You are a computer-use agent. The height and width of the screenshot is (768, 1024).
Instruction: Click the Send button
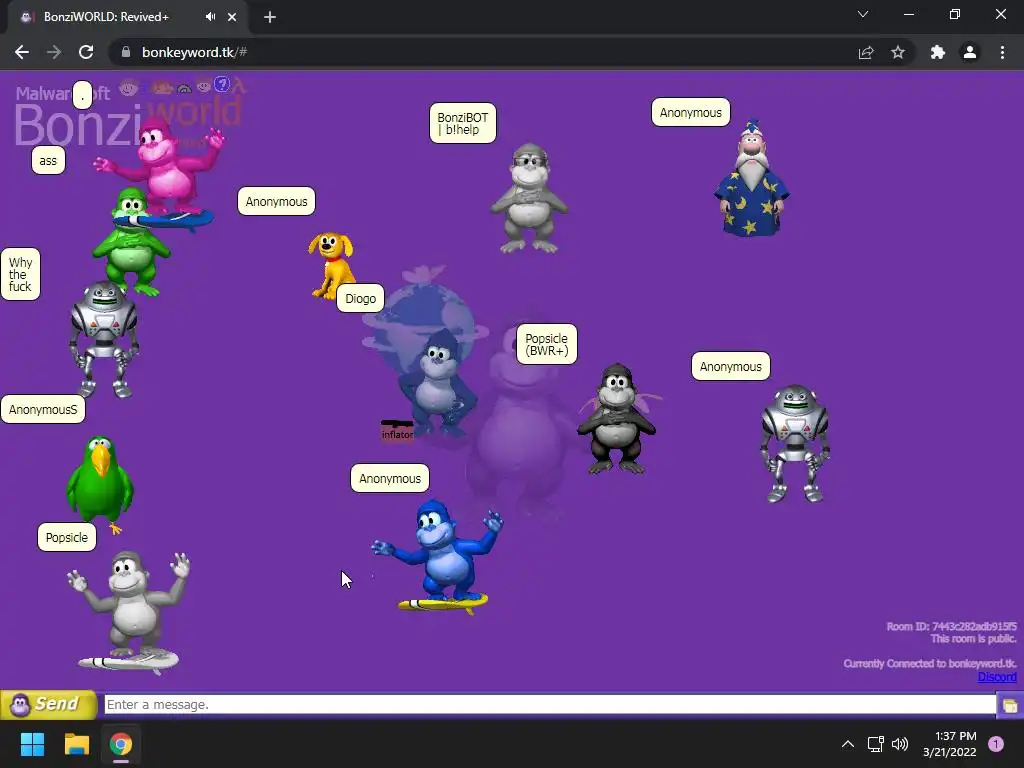pos(48,704)
